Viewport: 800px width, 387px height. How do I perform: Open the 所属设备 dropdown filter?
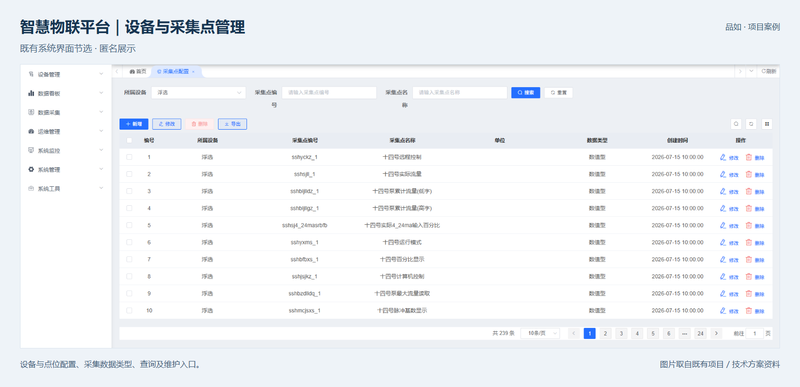[198, 93]
